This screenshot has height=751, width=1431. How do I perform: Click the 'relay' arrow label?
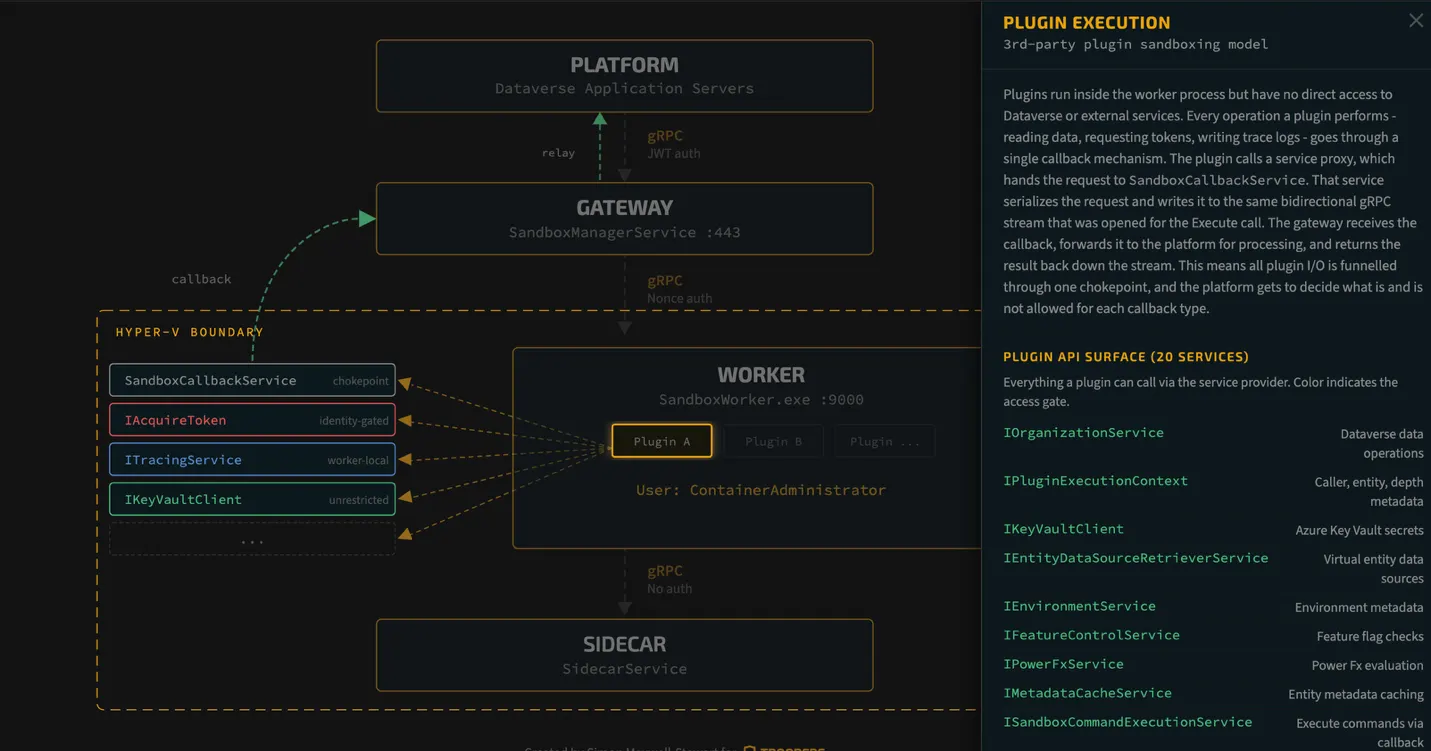tap(558, 153)
